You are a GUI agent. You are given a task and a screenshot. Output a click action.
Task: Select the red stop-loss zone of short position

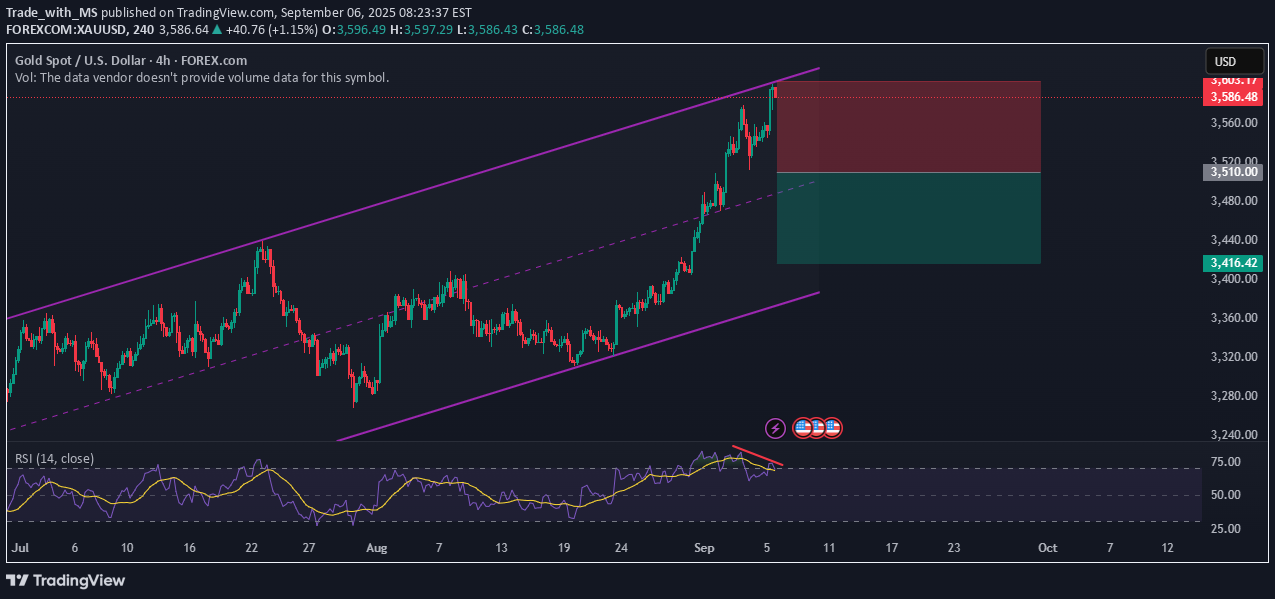click(x=908, y=127)
